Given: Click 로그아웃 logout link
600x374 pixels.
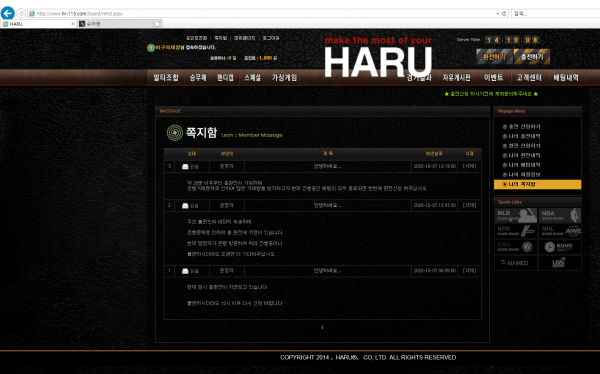Looking at the screenshot, I should click(x=271, y=38).
